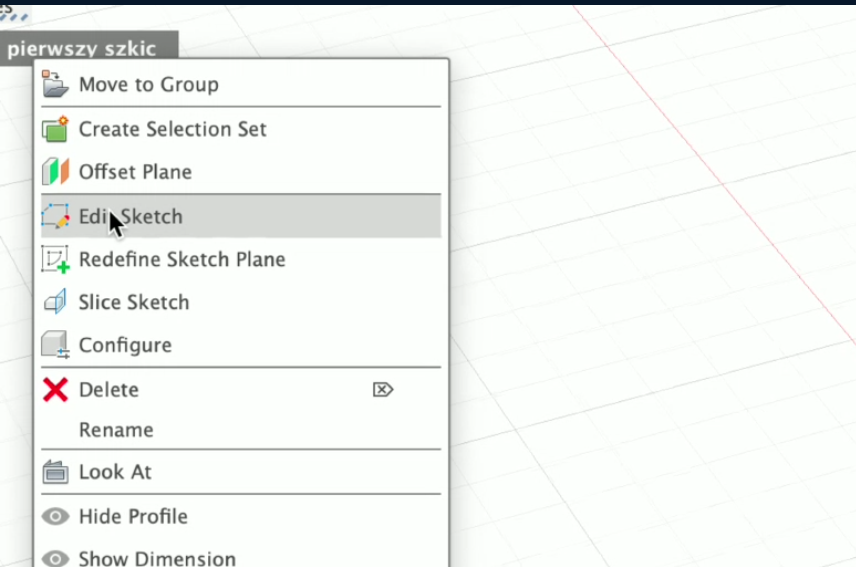Click the Create Selection Set green icon
This screenshot has height=567, width=856.
click(55, 129)
